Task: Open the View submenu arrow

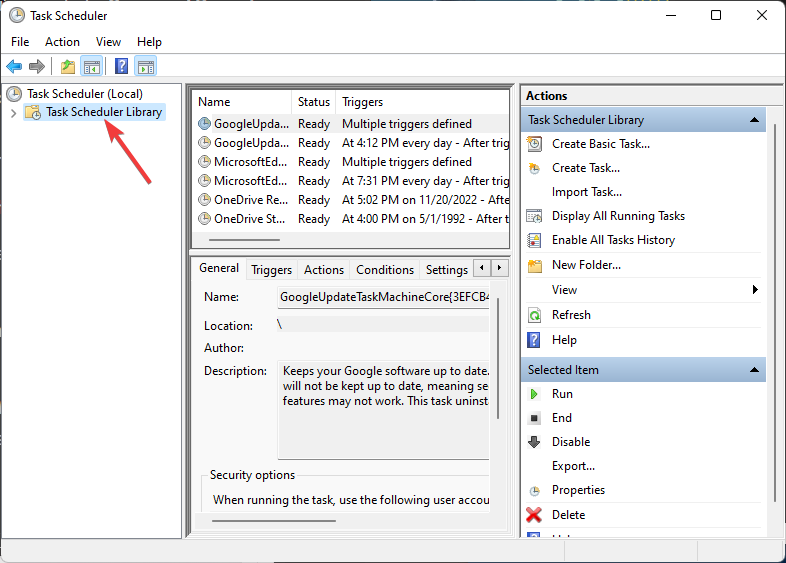Action: [755, 289]
